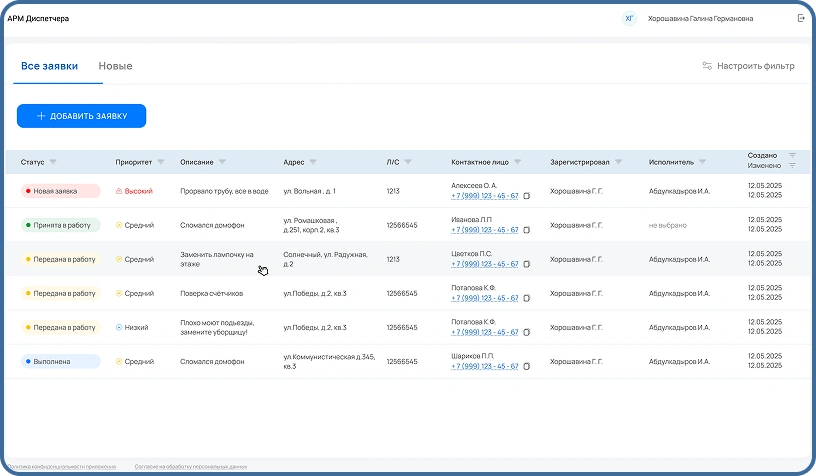
Task: Open Настроить фильтр settings
Action: coord(748,66)
